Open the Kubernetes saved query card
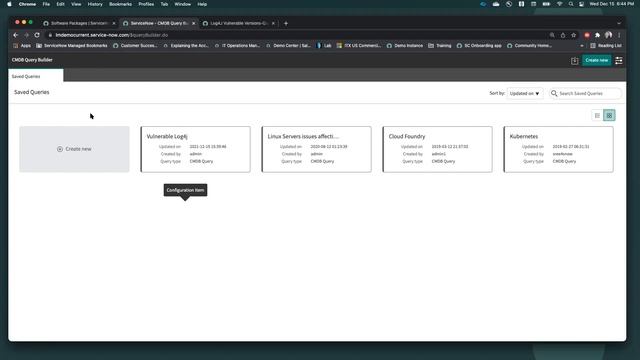 (x=558, y=149)
